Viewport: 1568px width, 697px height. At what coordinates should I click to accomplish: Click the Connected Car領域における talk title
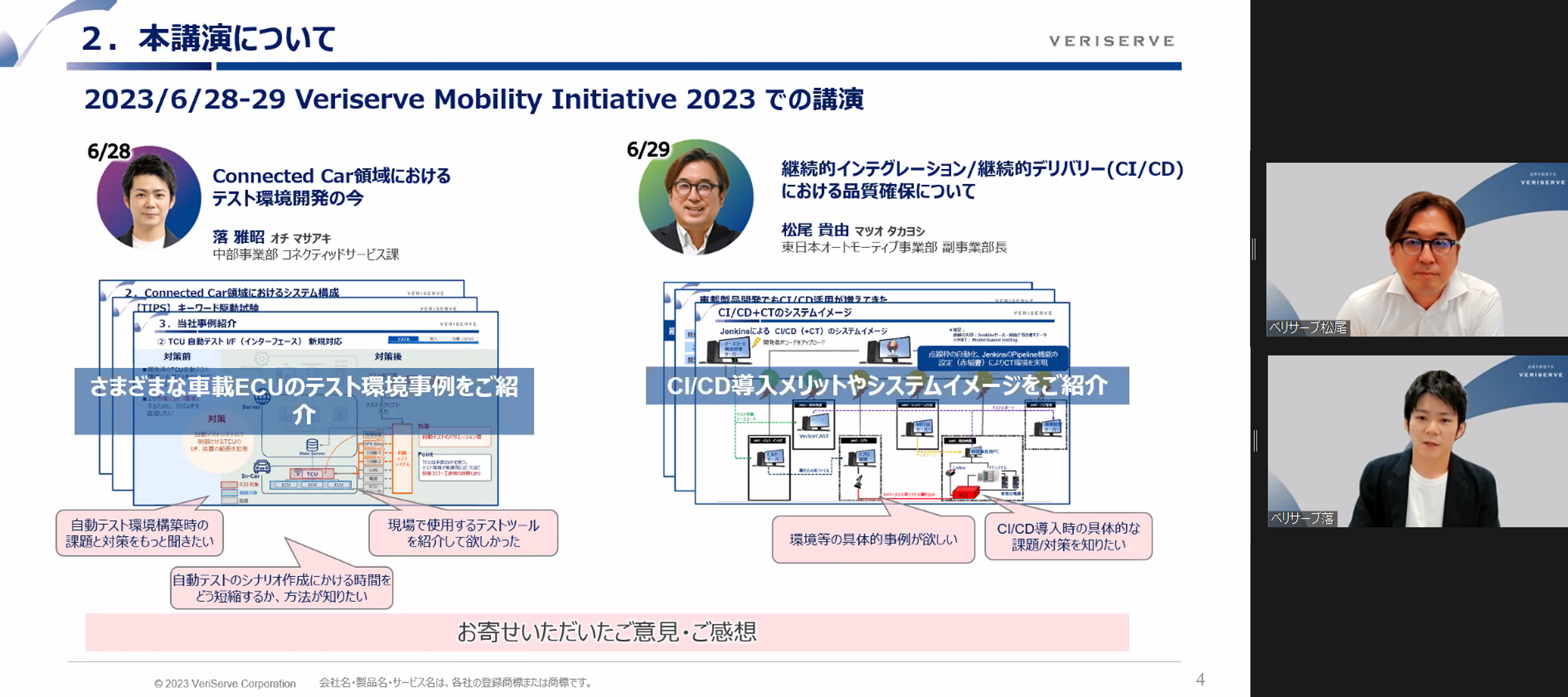pyautogui.click(x=331, y=186)
